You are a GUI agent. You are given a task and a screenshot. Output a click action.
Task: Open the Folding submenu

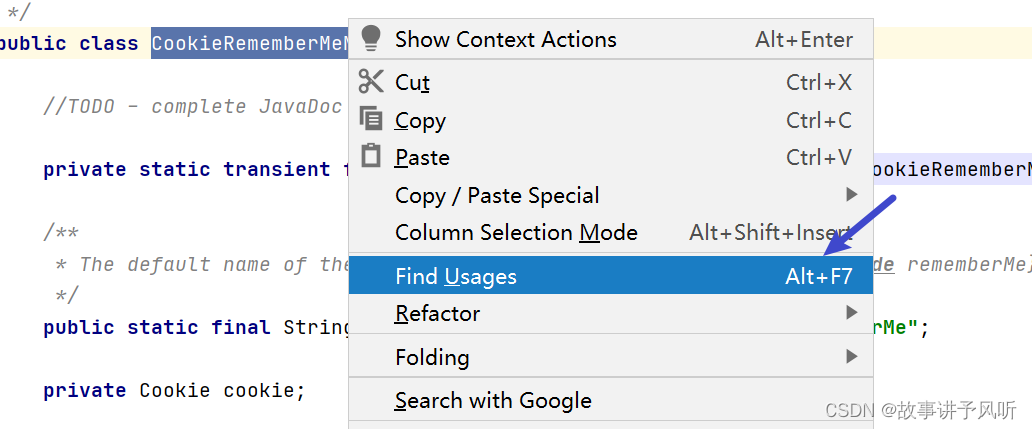pos(432,357)
